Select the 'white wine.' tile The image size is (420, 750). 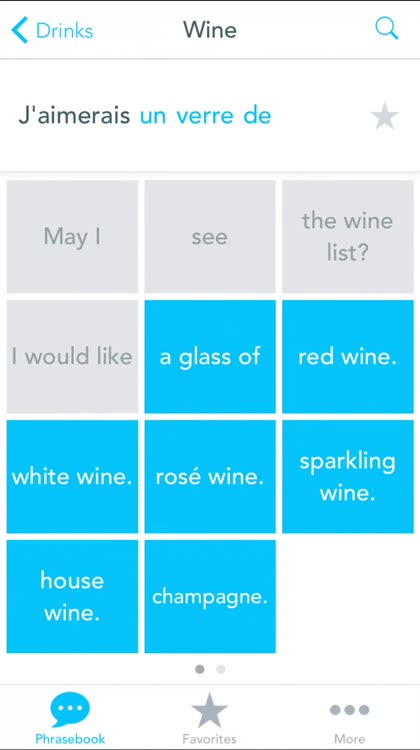[72, 476]
